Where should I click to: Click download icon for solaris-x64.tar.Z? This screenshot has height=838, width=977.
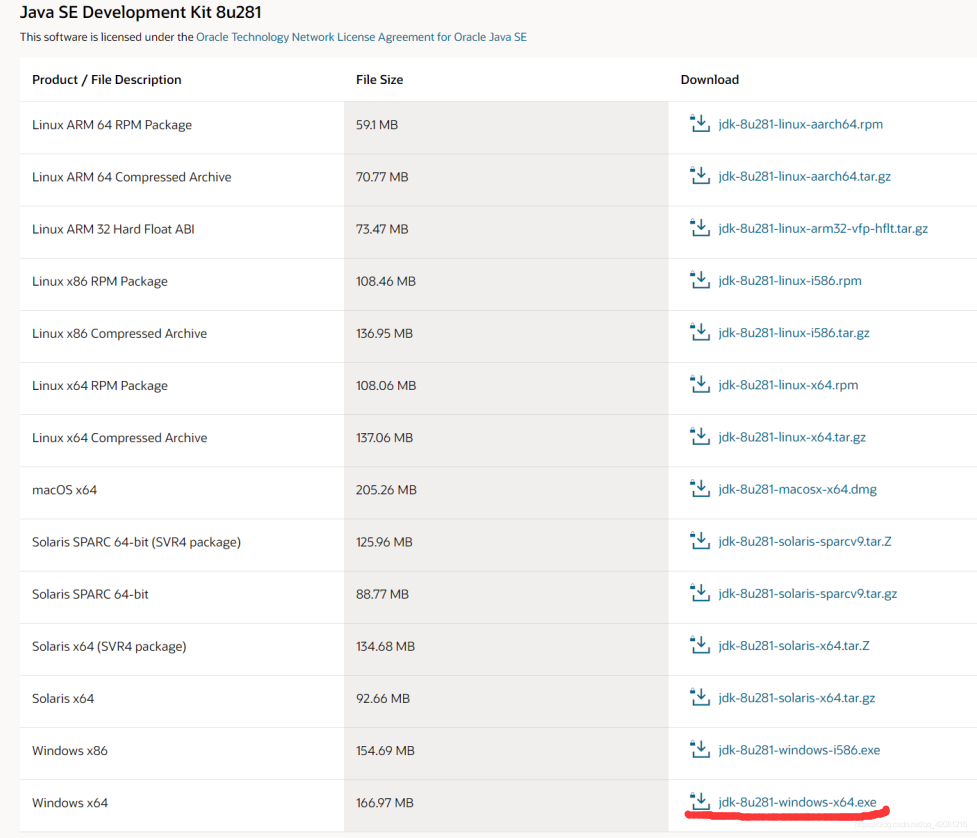pos(700,645)
